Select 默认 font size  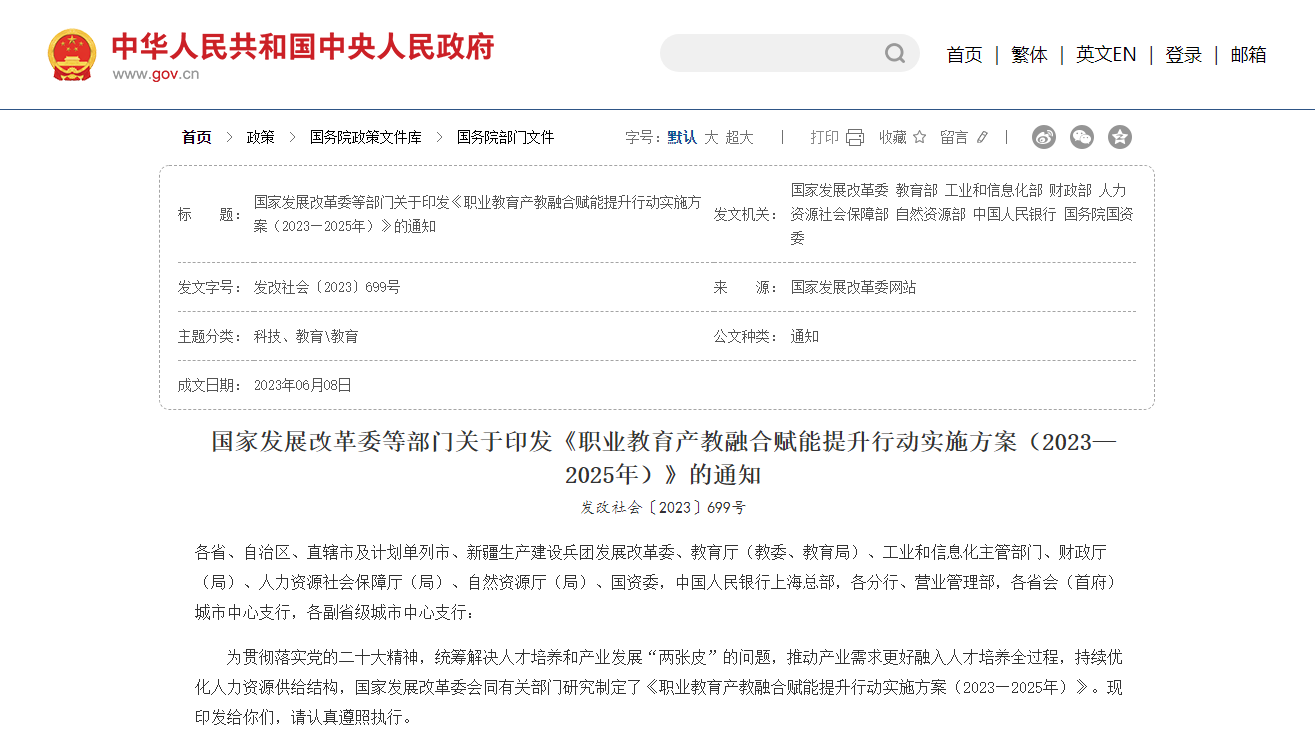coord(683,137)
